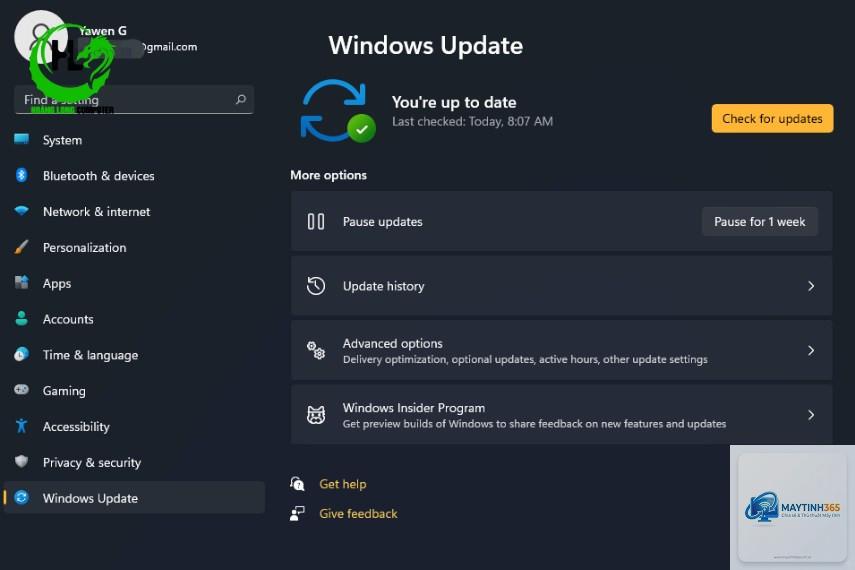Click the System monitor icon in sidebar
855x570 pixels.
coord(21,139)
